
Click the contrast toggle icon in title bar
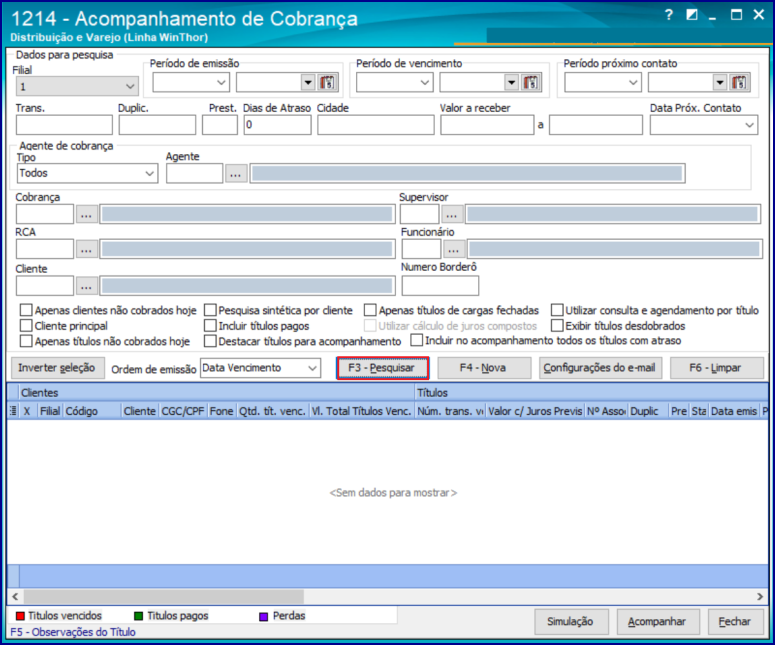click(691, 15)
